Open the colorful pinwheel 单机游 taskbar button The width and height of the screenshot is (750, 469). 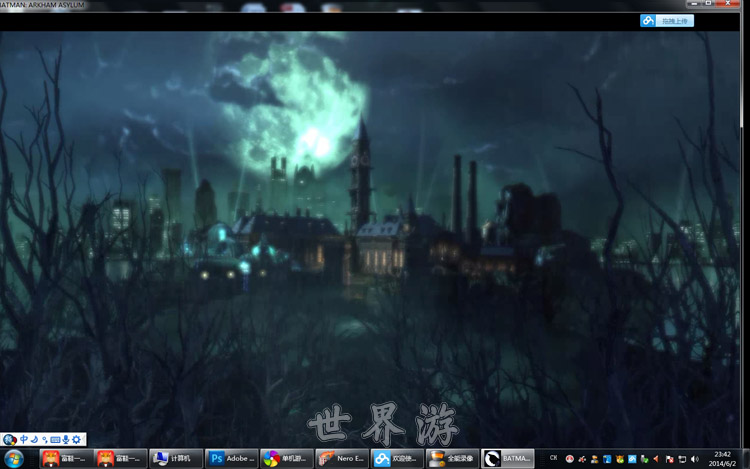[x=287, y=458]
